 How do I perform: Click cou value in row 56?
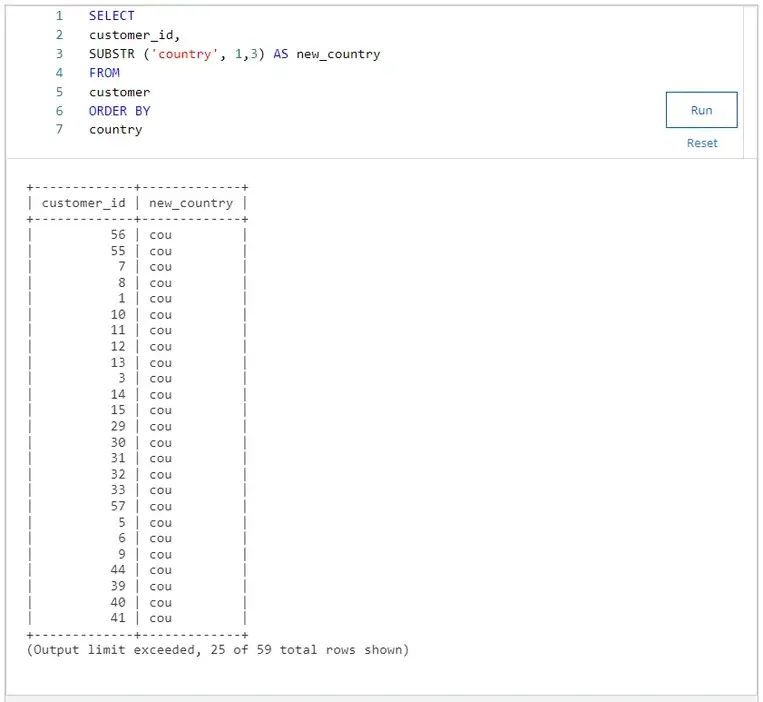click(x=161, y=235)
